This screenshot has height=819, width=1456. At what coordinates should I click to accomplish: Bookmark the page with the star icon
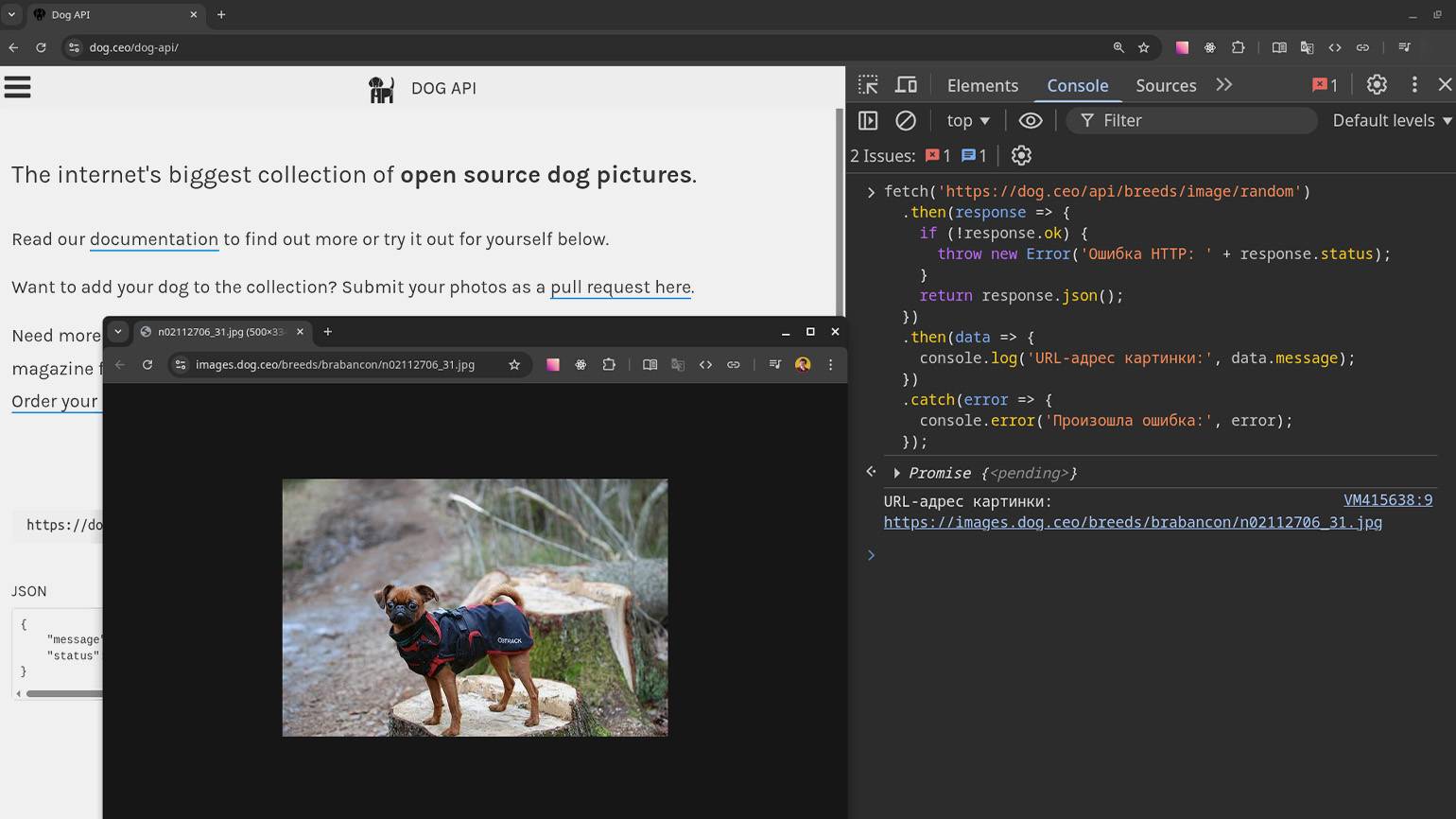1144,47
